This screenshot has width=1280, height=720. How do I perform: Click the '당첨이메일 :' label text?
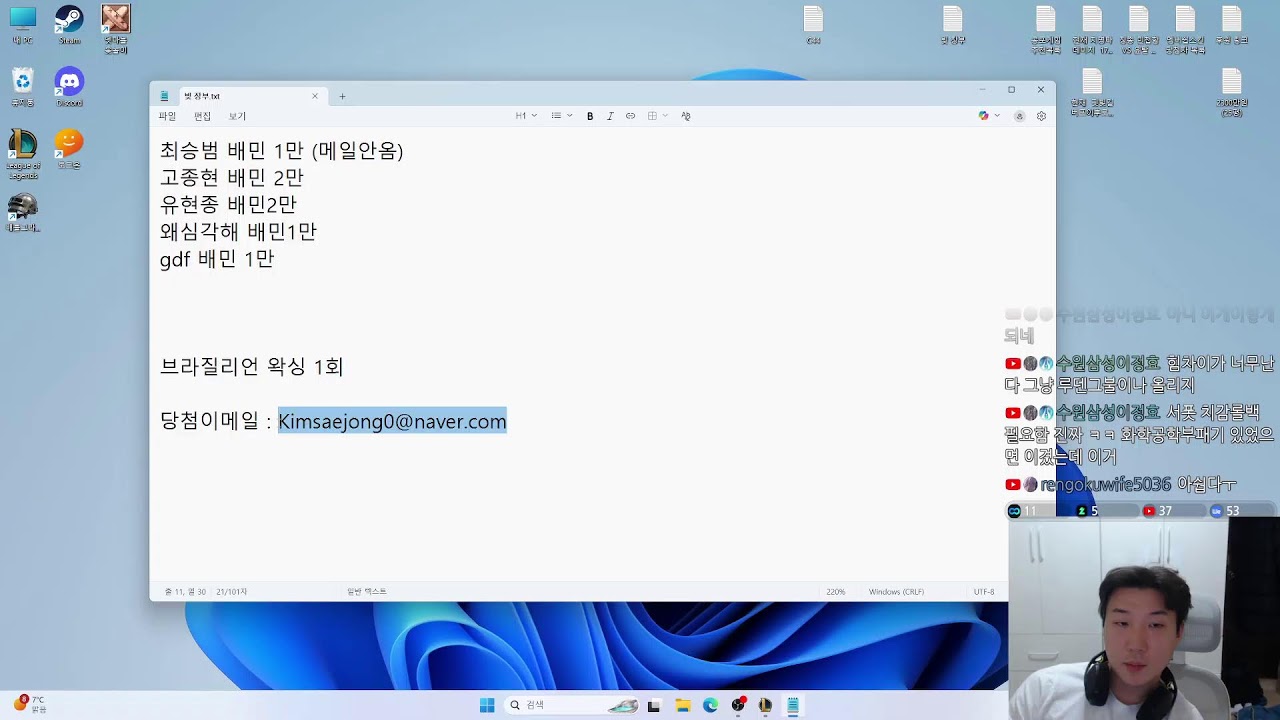coord(216,421)
